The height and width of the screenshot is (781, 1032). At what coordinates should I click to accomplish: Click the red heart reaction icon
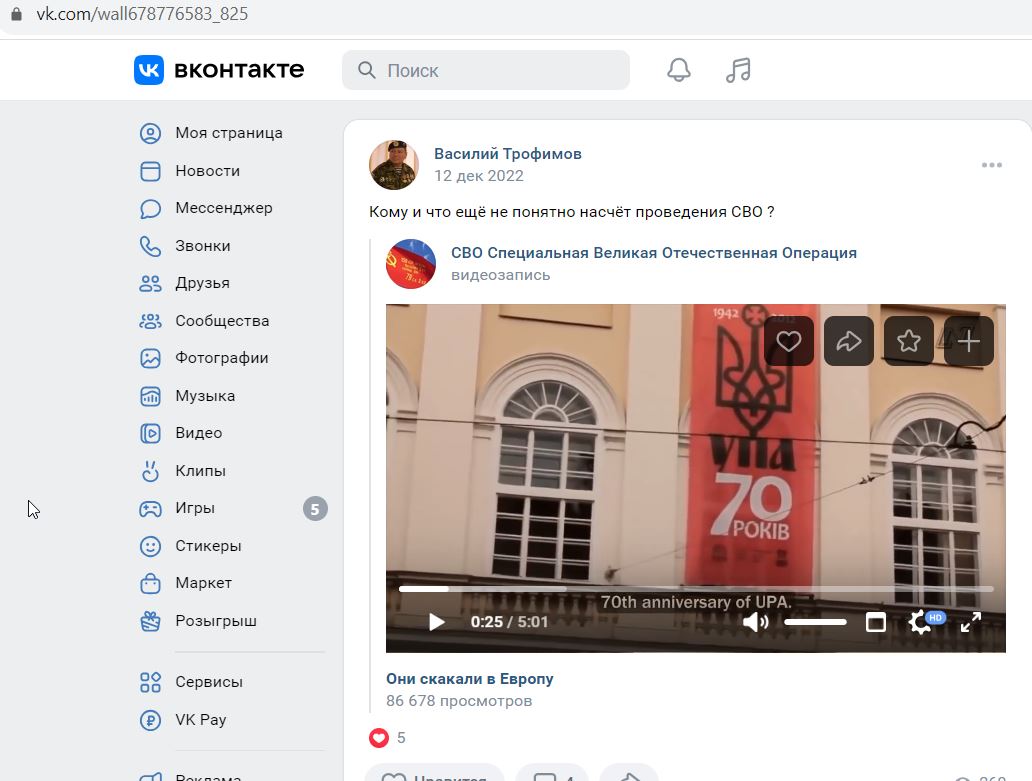point(378,738)
